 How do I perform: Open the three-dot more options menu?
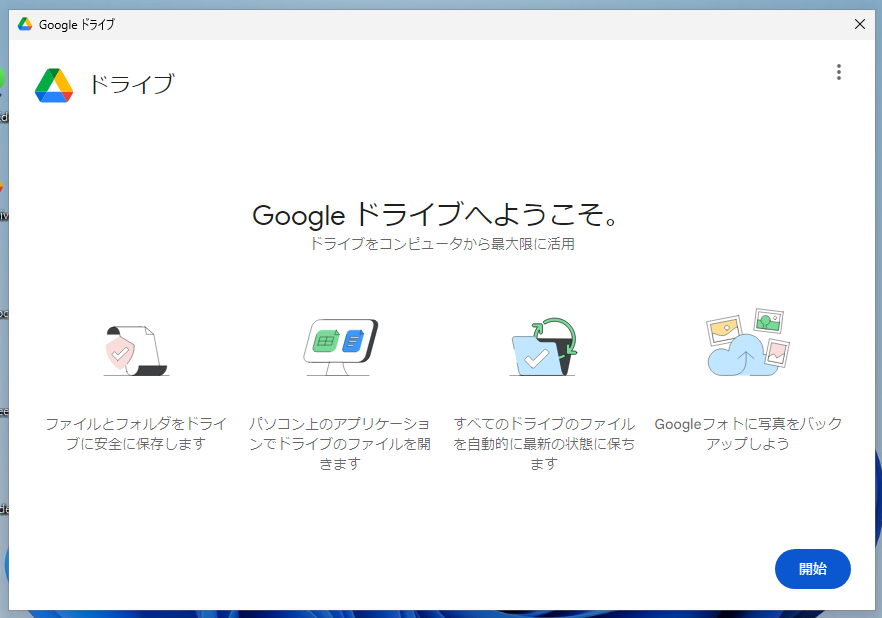coord(839,72)
